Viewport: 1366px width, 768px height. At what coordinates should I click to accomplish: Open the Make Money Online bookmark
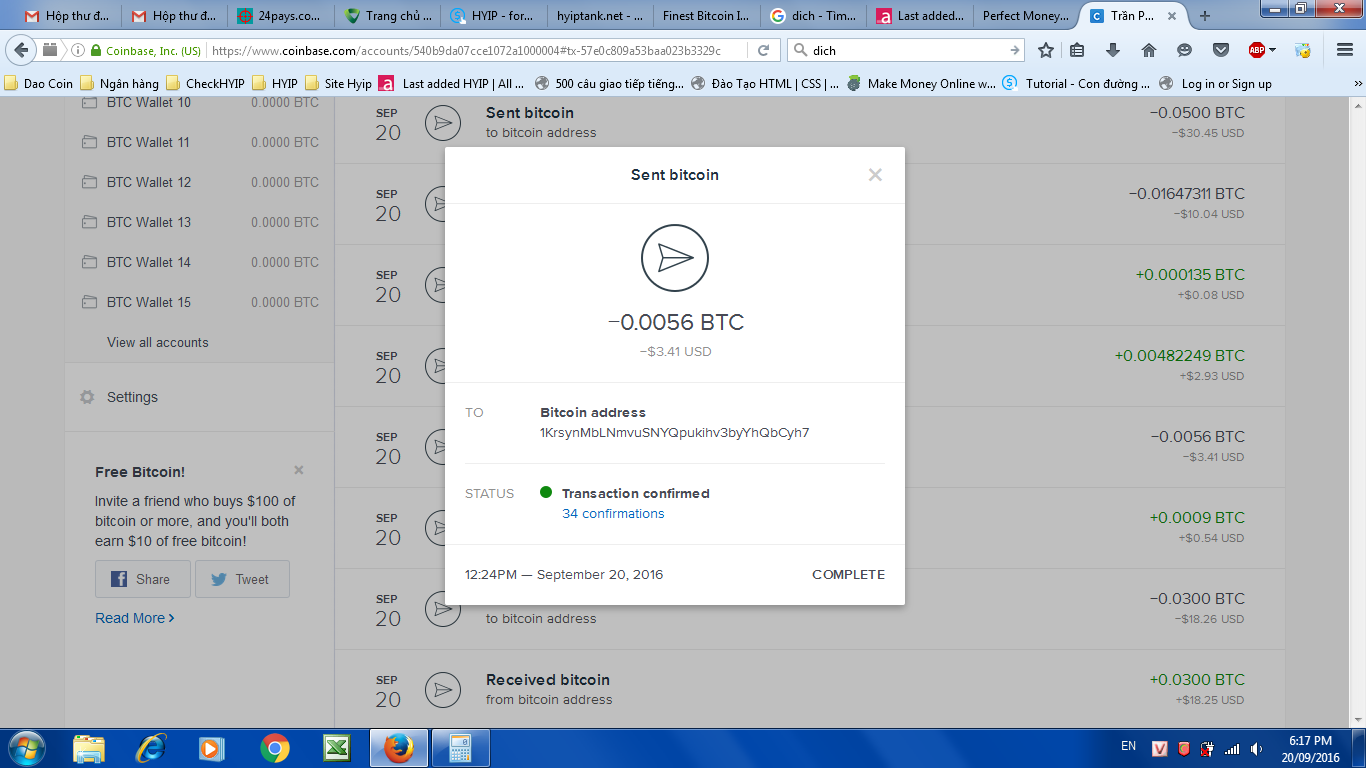(x=921, y=84)
